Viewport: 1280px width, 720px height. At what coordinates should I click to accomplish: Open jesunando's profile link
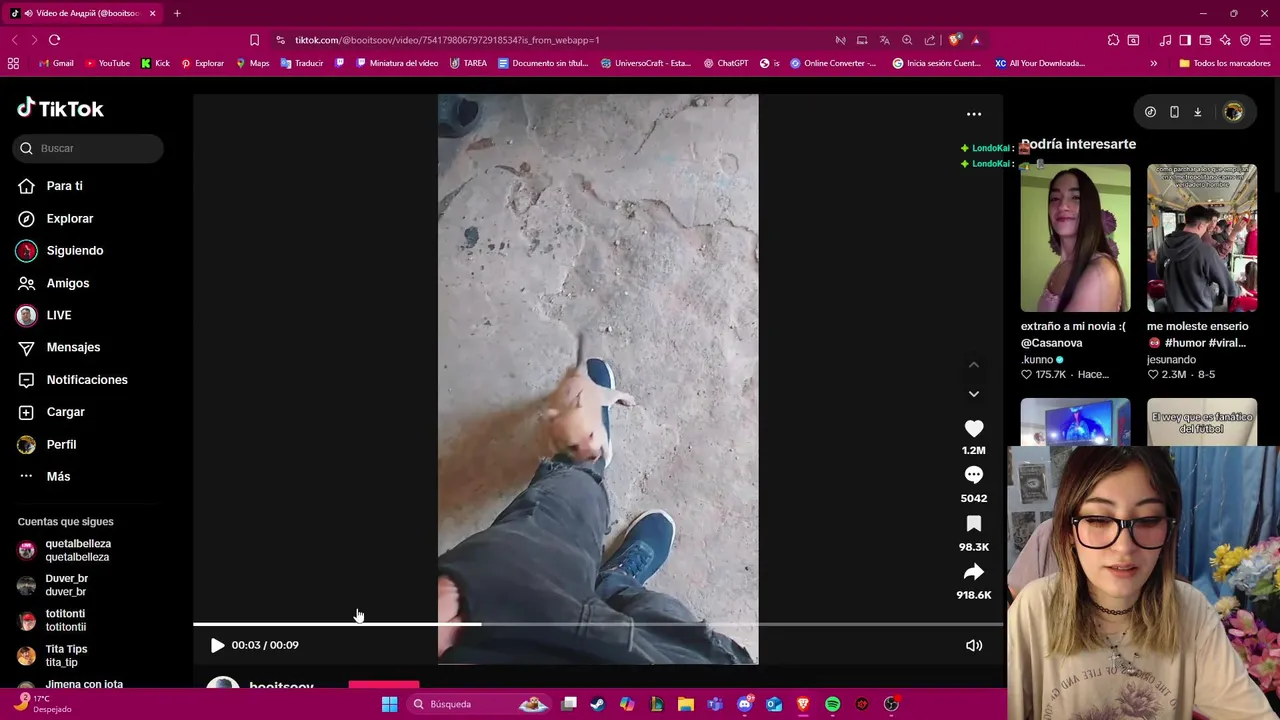[1171, 359]
